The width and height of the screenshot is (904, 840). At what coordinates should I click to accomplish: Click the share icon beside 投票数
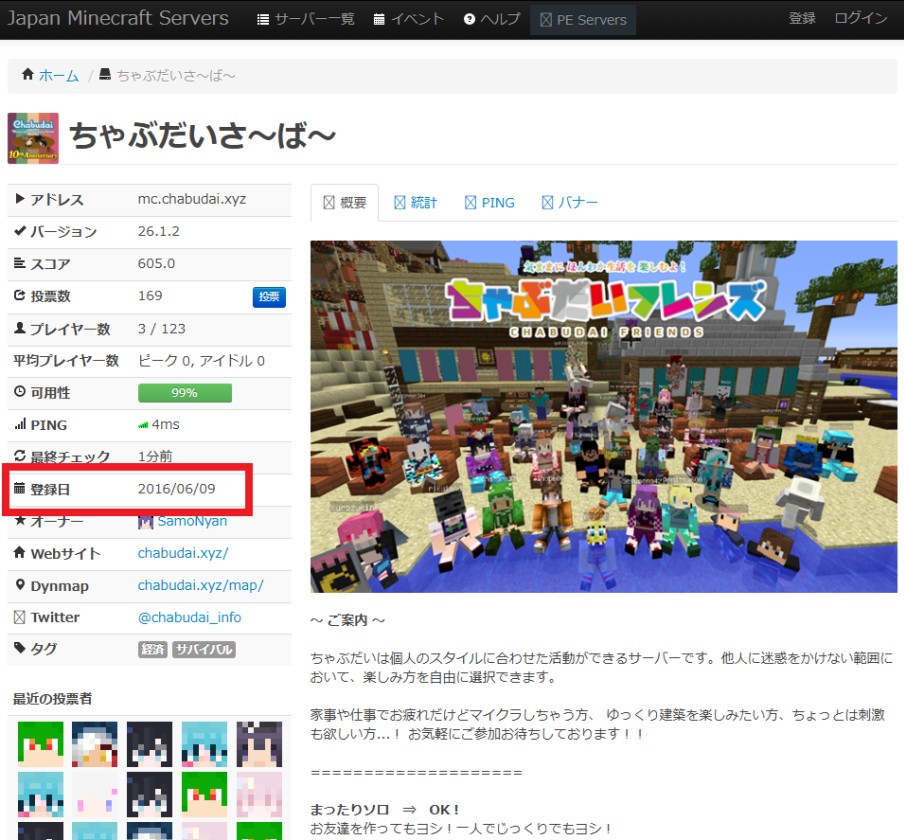[x=20, y=295]
